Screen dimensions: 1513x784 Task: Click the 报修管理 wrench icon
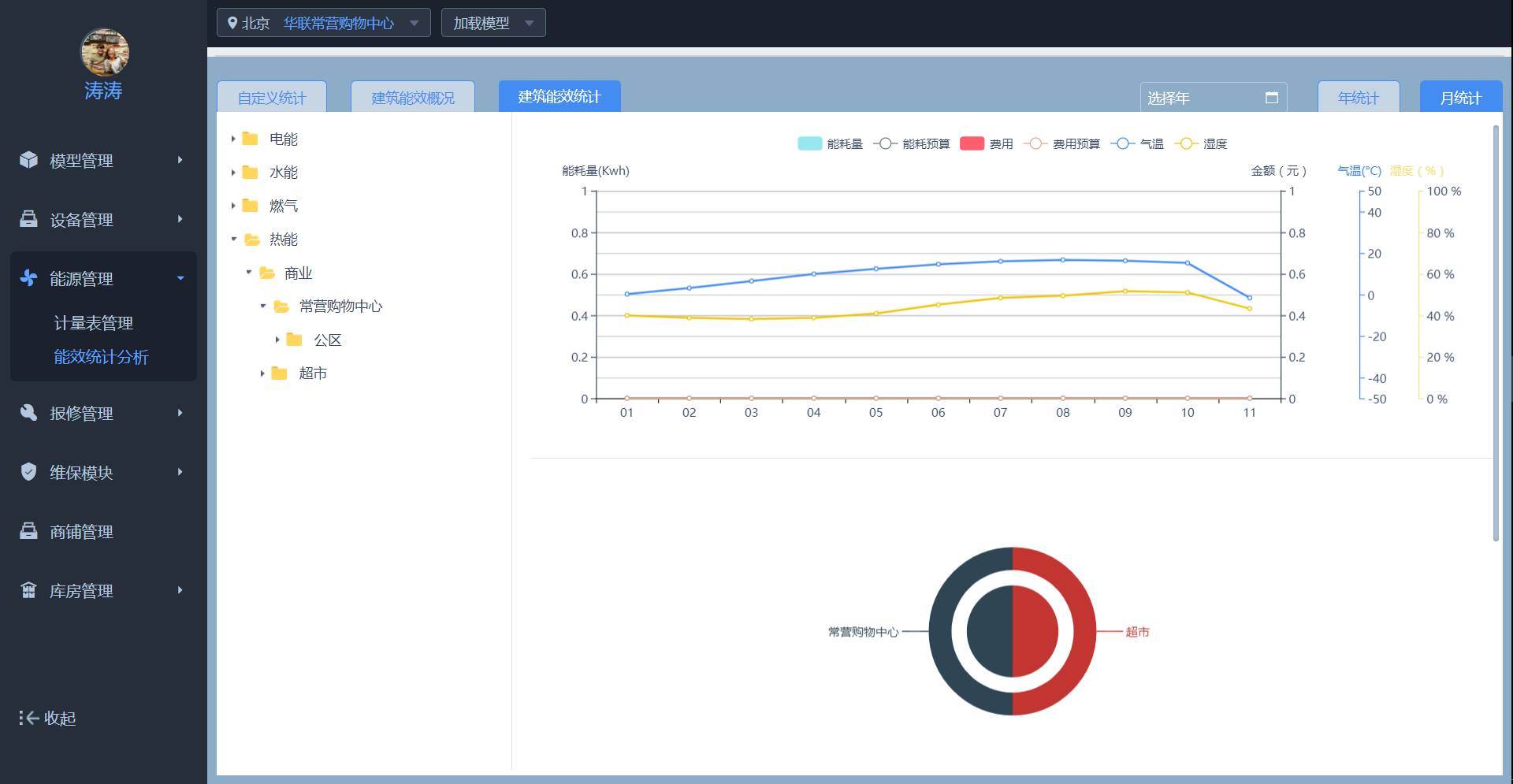click(28, 413)
